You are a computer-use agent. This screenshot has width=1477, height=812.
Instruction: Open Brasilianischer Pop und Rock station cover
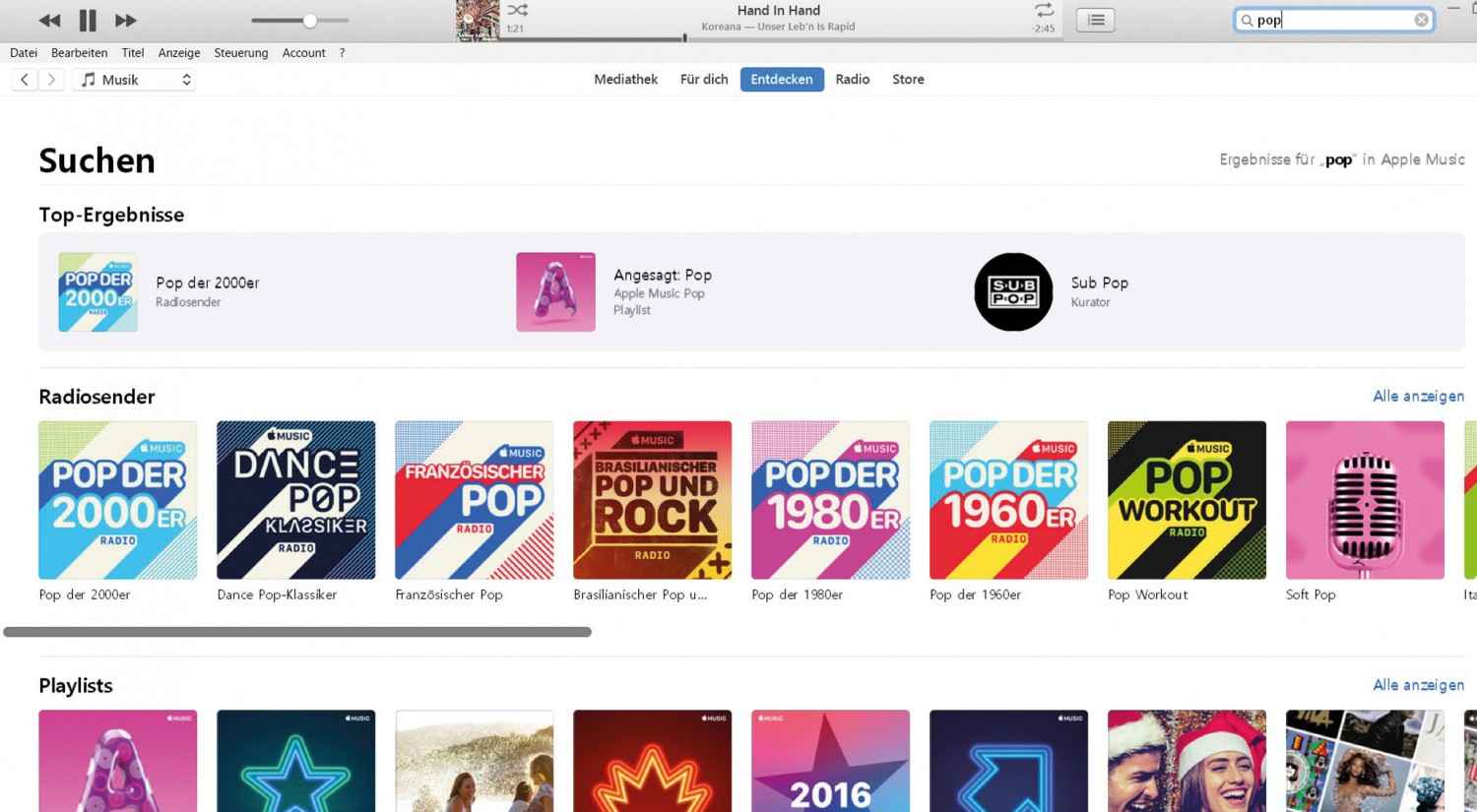[x=653, y=500]
